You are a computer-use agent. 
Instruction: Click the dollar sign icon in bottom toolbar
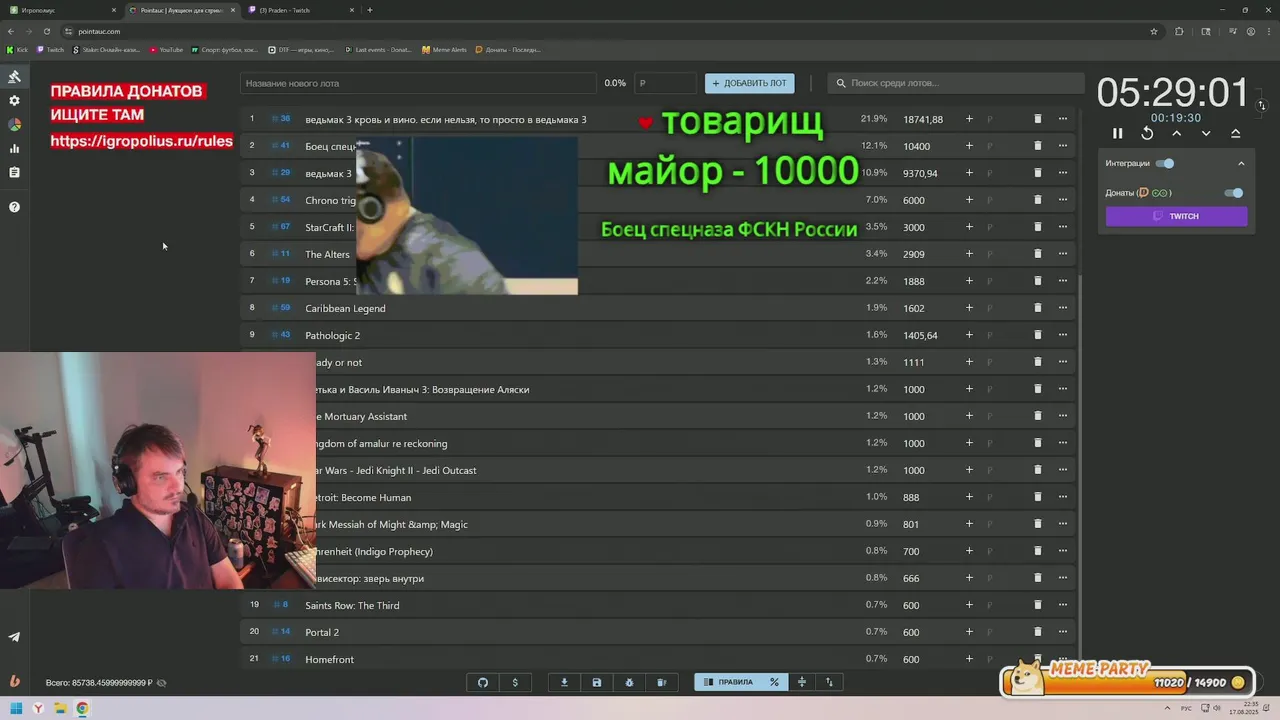coord(515,682)
